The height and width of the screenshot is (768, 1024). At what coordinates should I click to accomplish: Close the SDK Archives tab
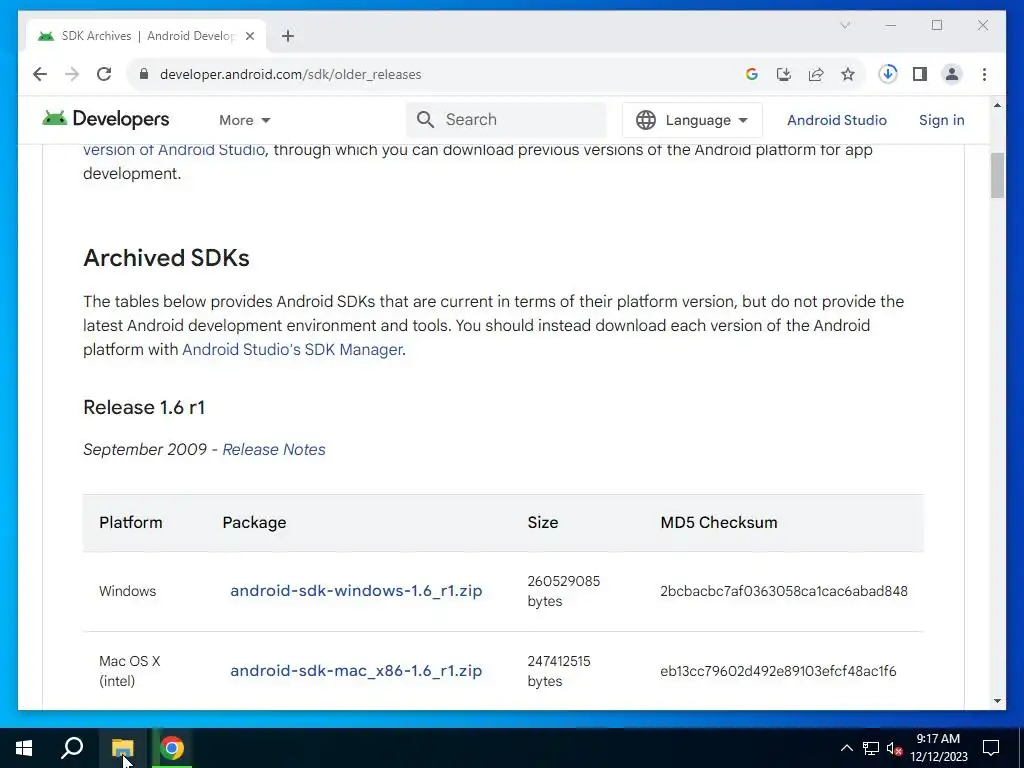click(249, 36)
